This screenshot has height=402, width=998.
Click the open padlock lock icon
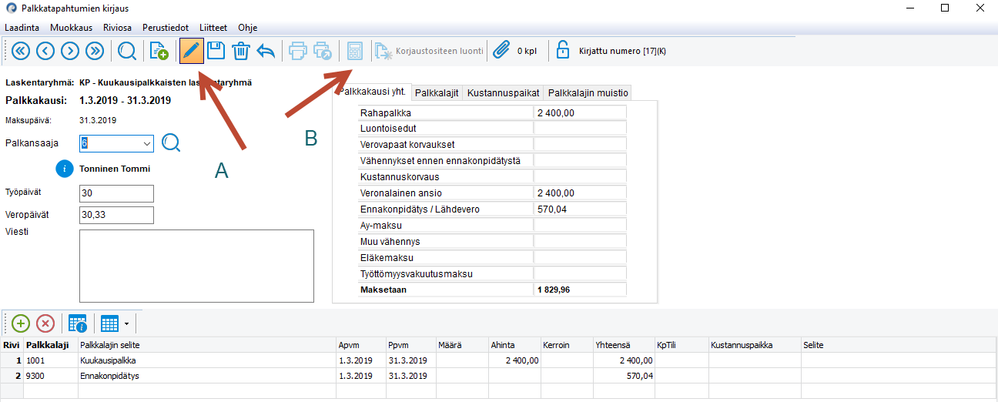coord(563,50)
